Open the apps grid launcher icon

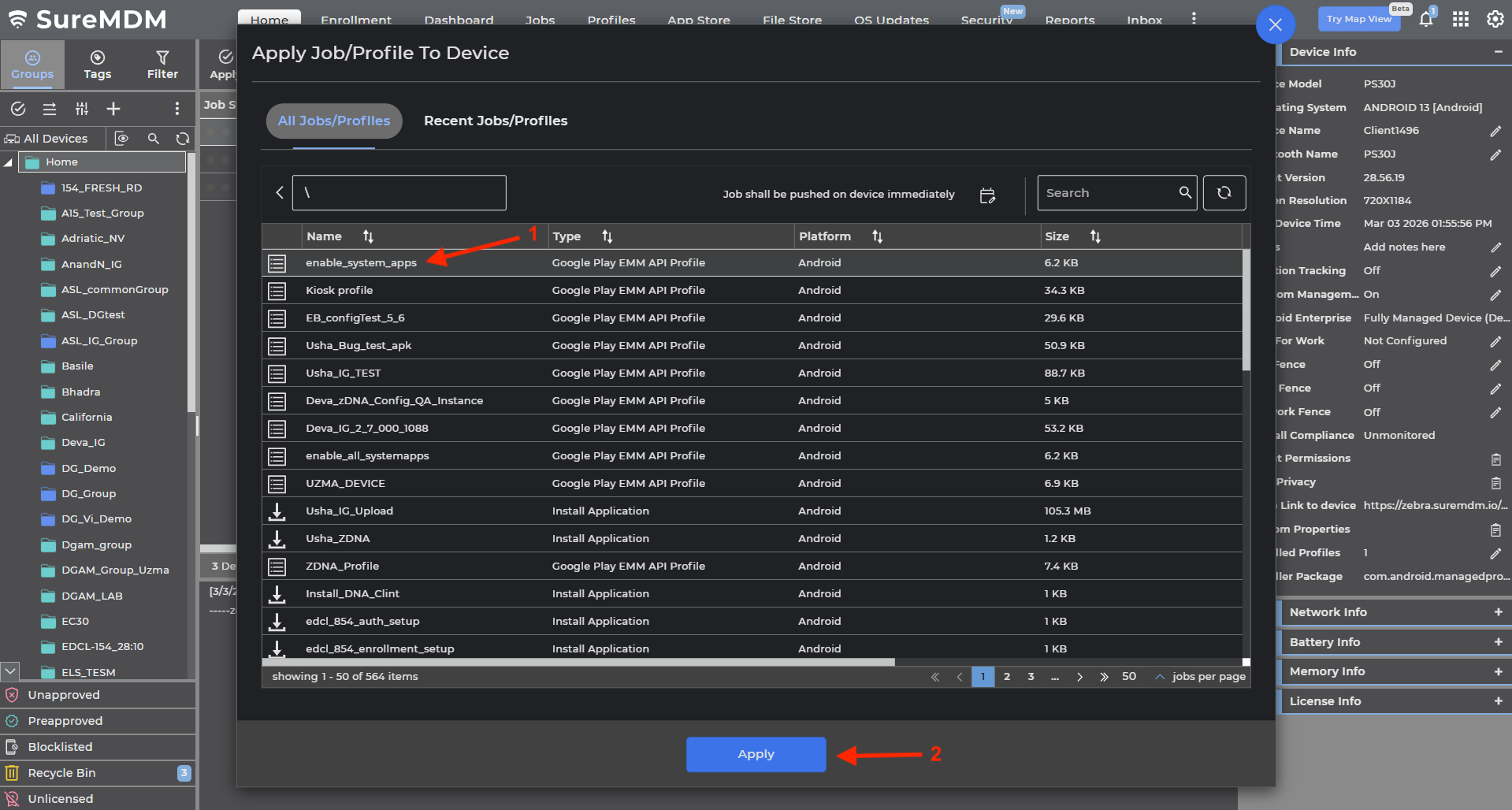[x=1460, y=20]
